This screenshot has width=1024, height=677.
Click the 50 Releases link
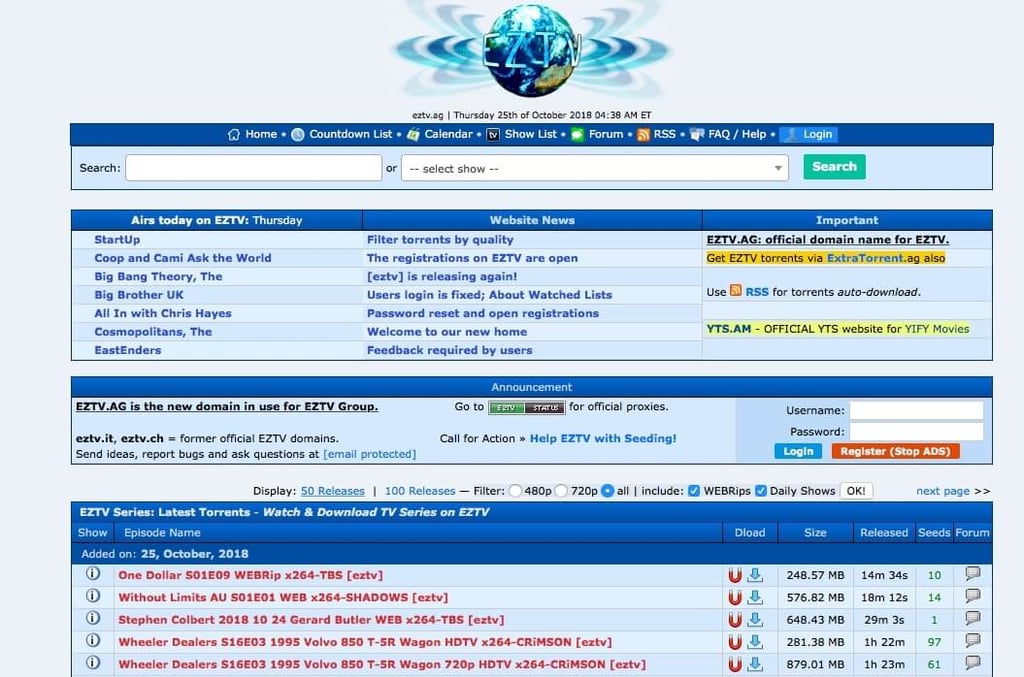coord(332,491)
